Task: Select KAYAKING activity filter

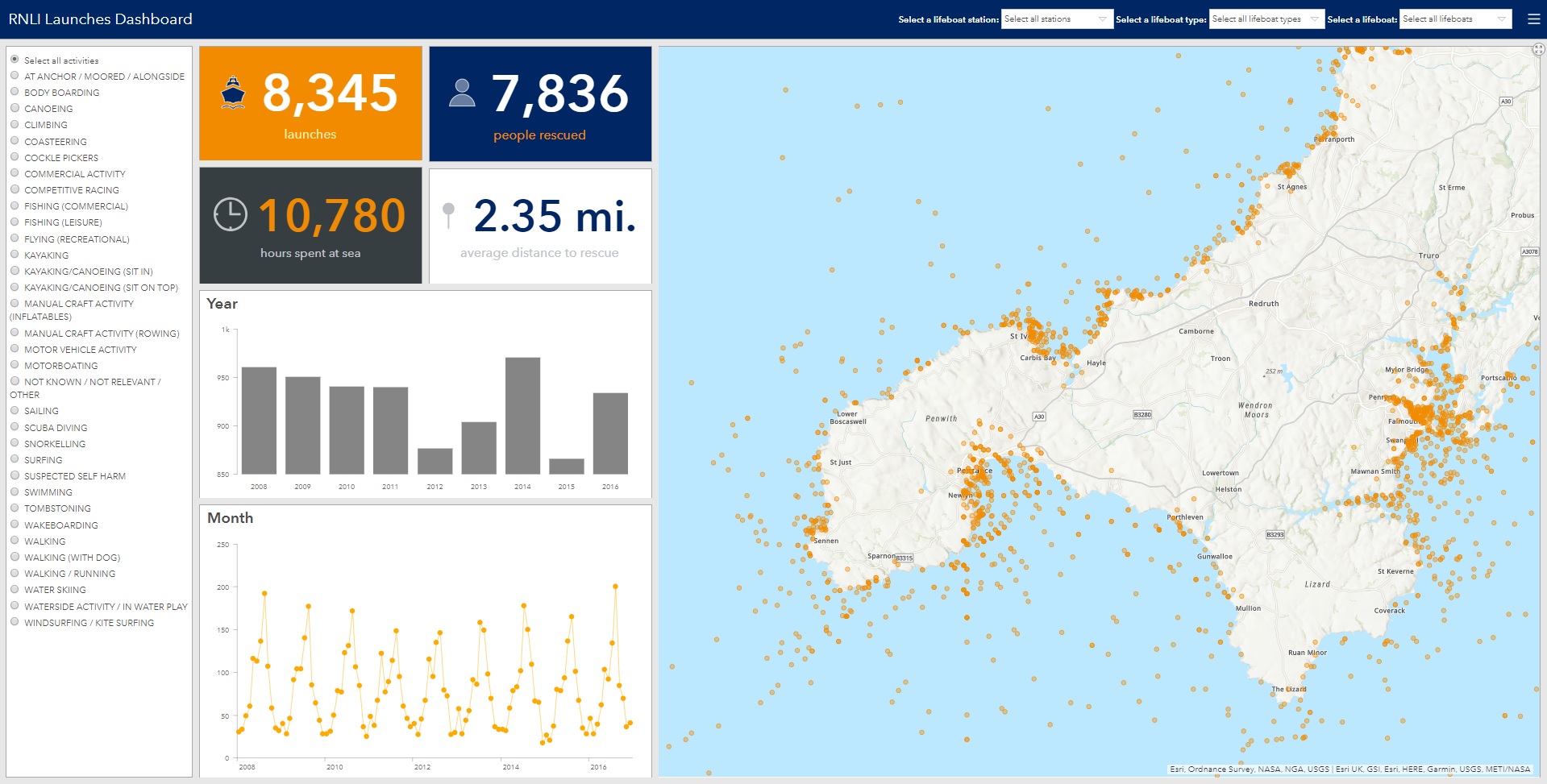Action: [x=15, y=255]
